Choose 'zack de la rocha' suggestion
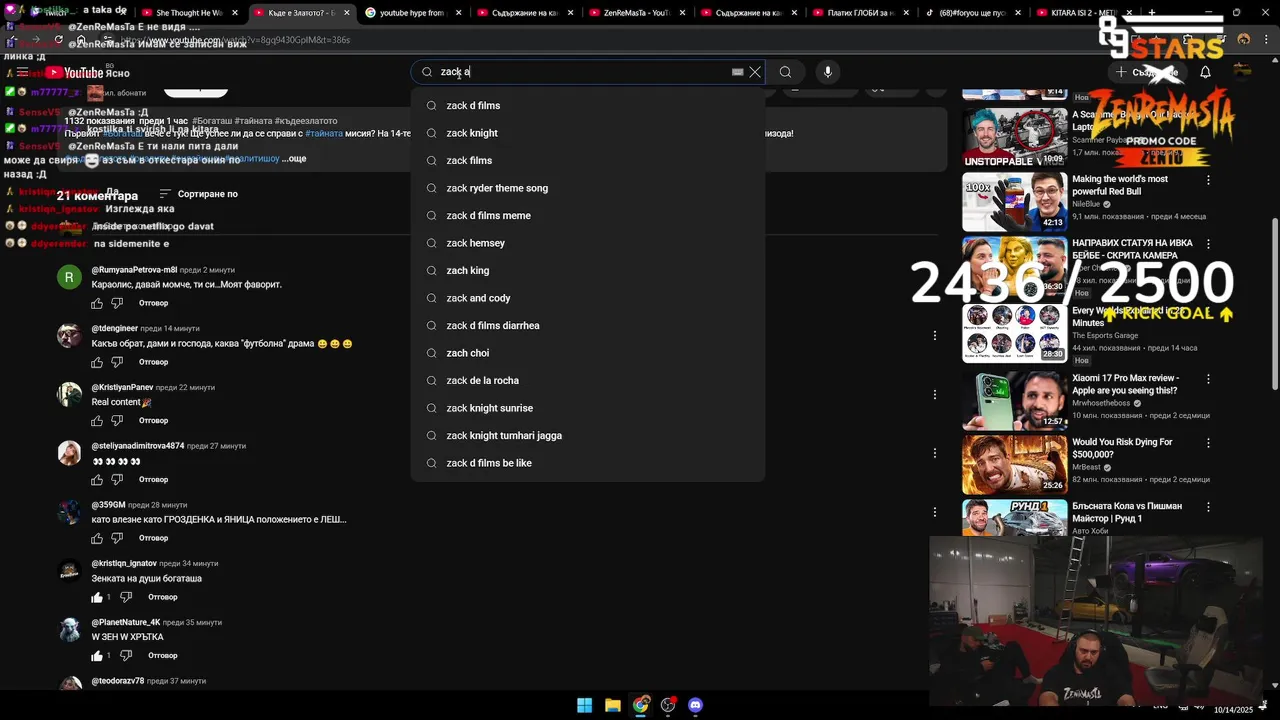1280x720 pixels. [x=588, y=380]
